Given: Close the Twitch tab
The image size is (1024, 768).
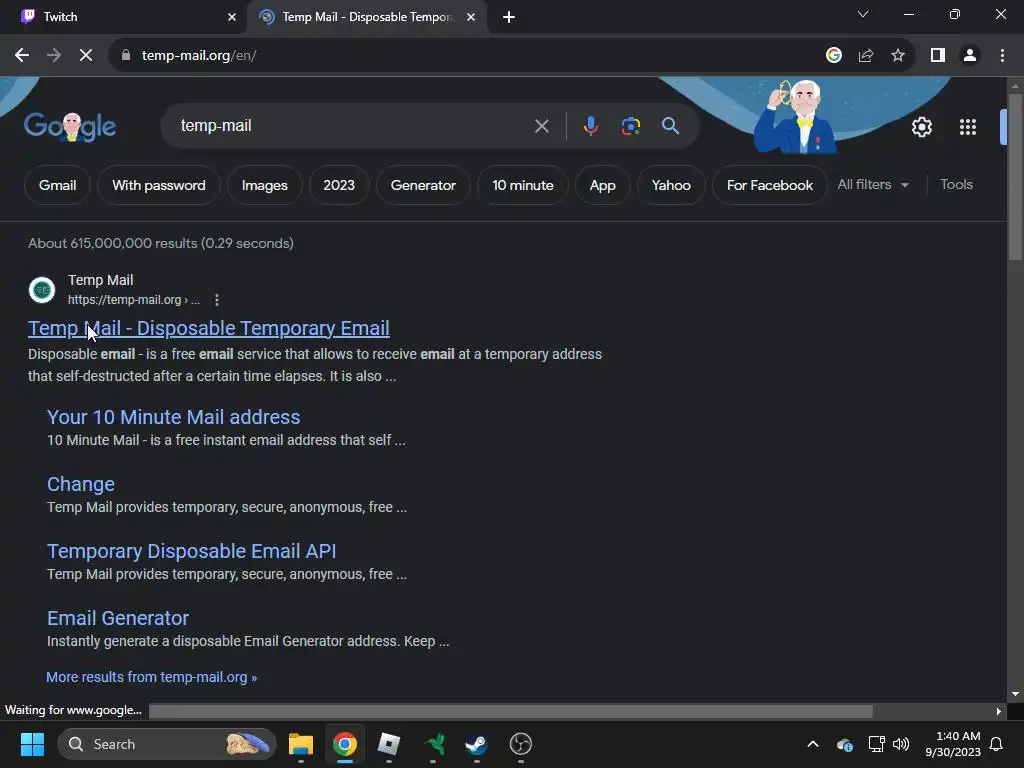Looking at the screenshot, I should click(x=232, y=17).
